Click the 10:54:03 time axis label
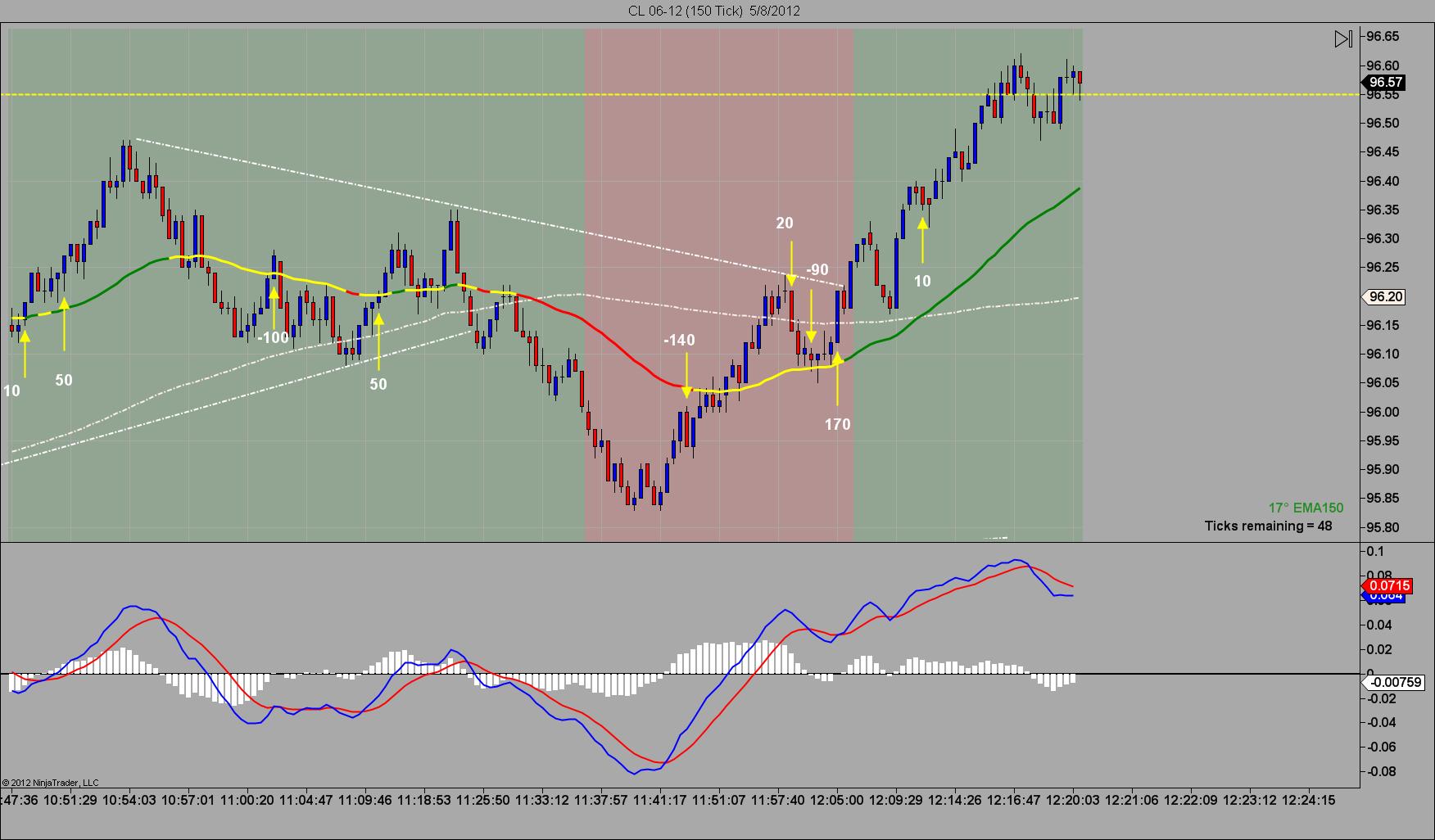 point(129,800)
